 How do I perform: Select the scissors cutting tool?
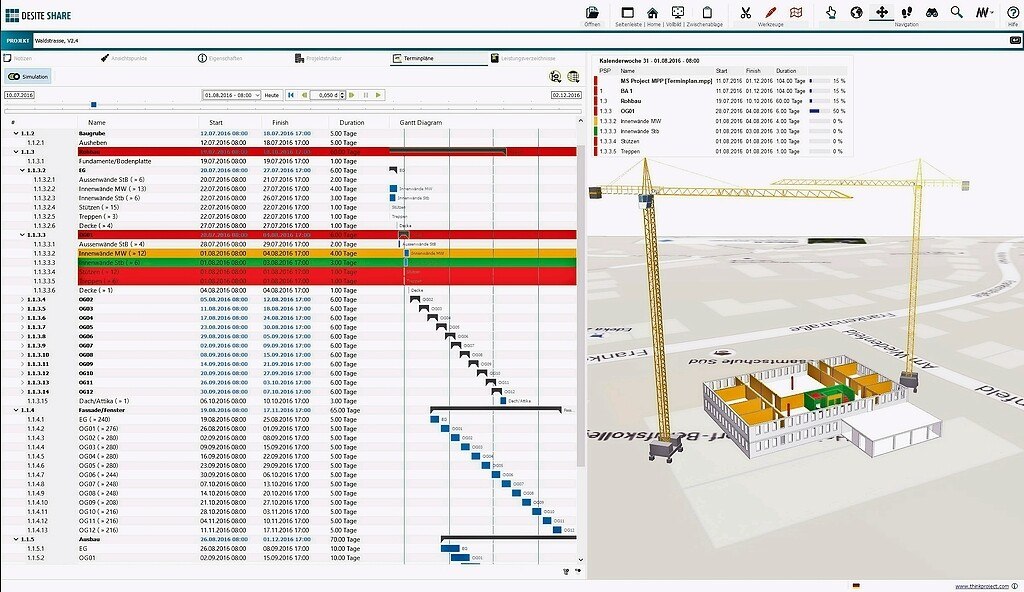point(745,12)
